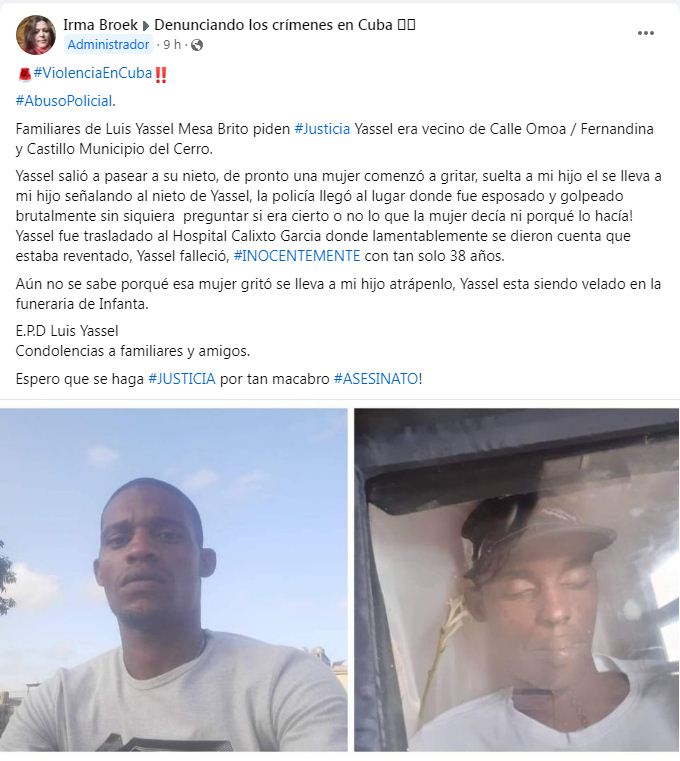Click the red double exclamation mark emoji

(x=161, y=75)
